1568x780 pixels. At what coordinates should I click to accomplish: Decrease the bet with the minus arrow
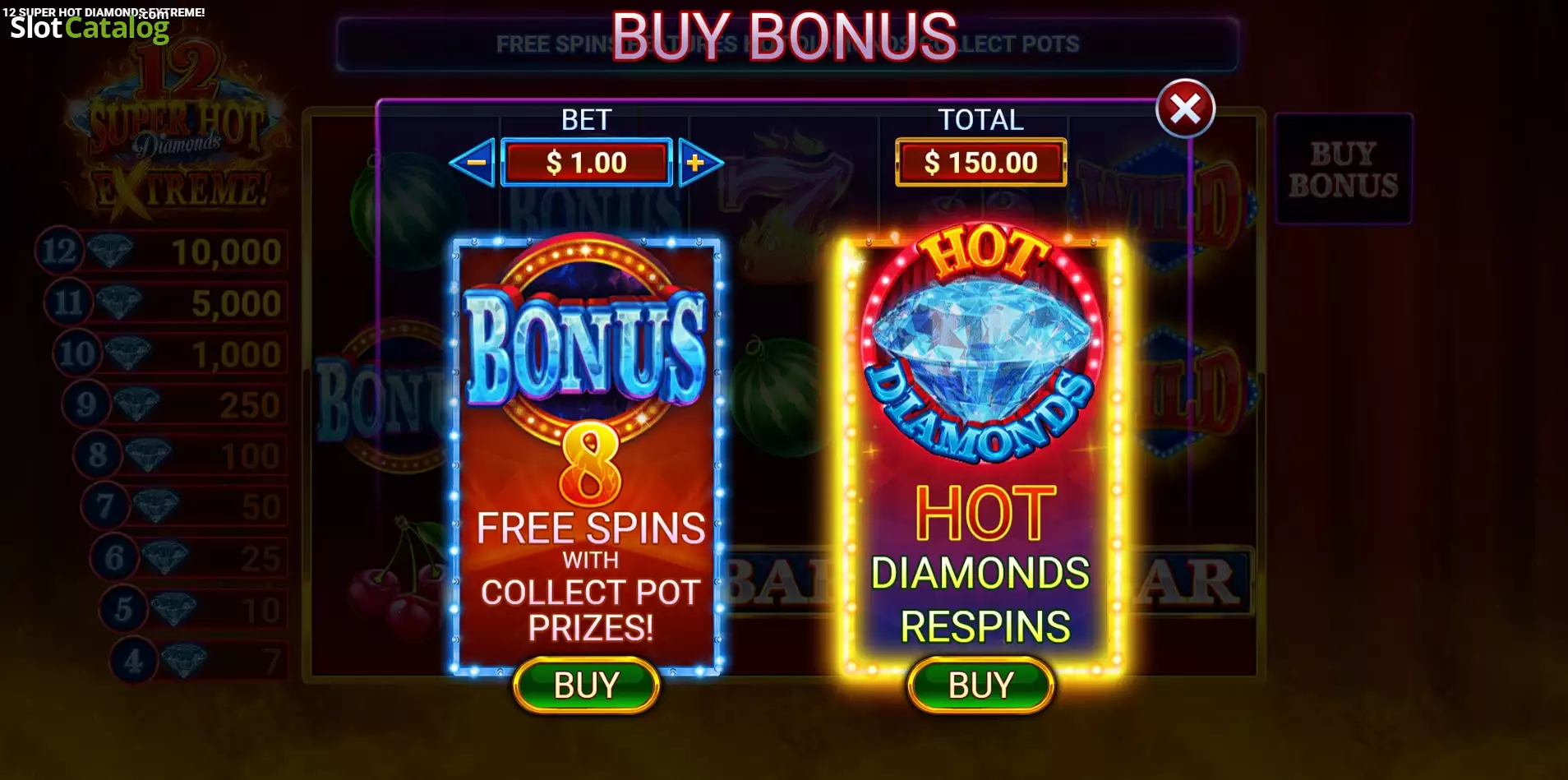tap(474, 163)
